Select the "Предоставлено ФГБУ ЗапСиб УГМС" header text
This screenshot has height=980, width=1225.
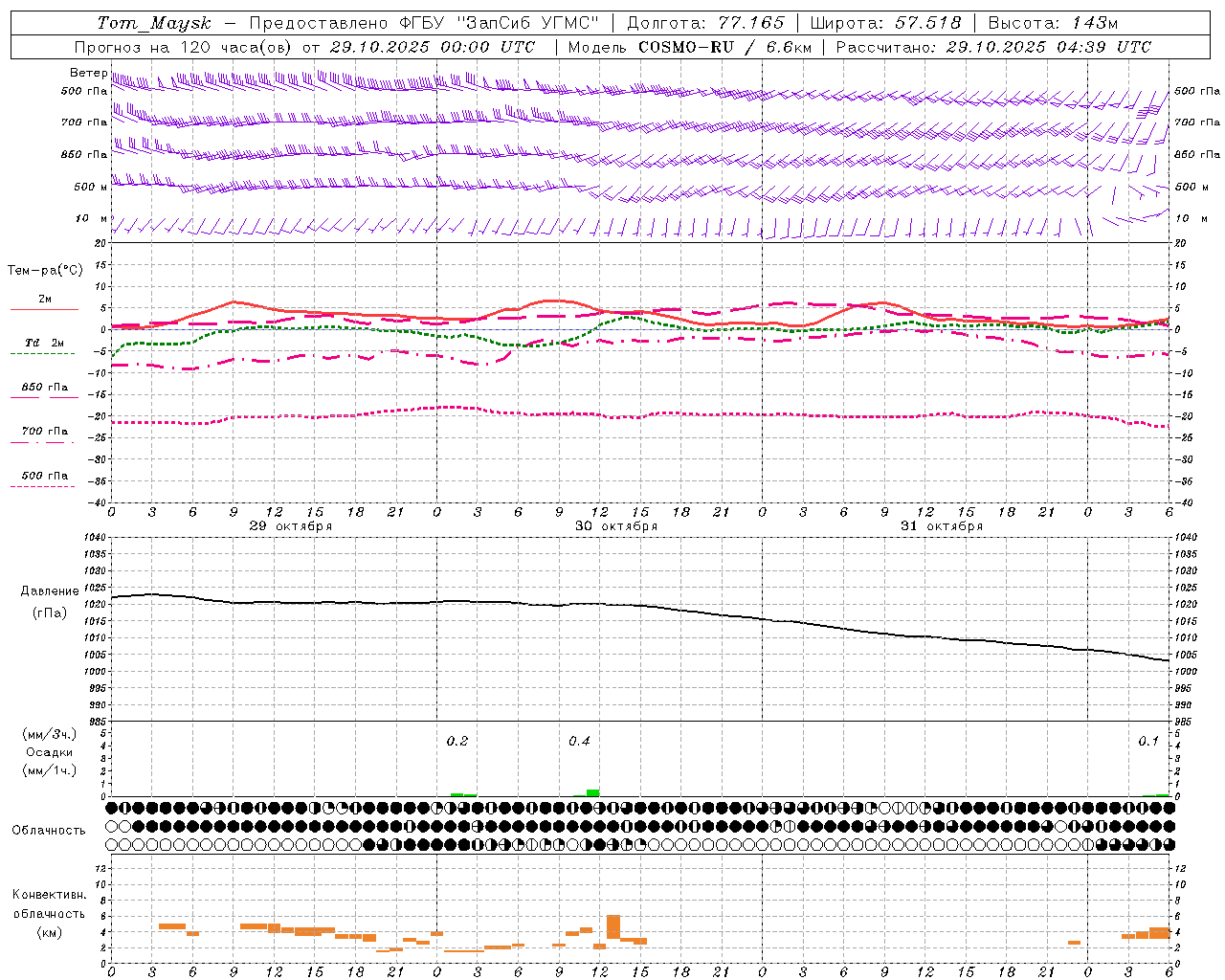tap(424, 23)
